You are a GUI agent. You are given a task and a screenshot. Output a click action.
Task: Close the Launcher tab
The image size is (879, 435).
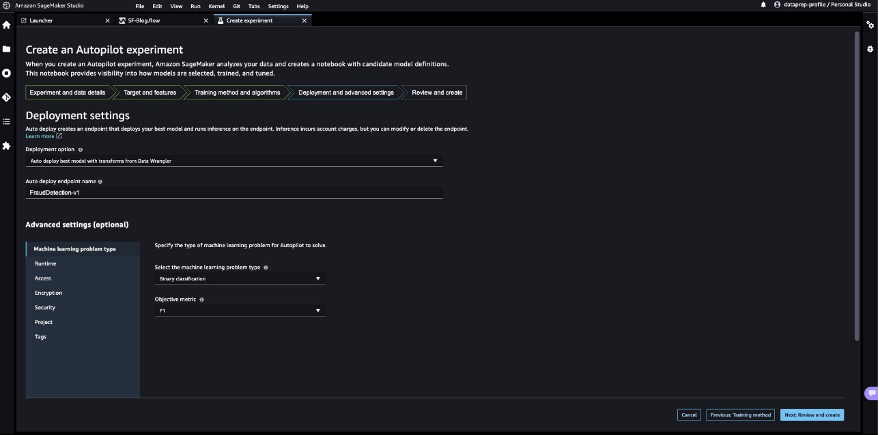(x=108, y=20)
